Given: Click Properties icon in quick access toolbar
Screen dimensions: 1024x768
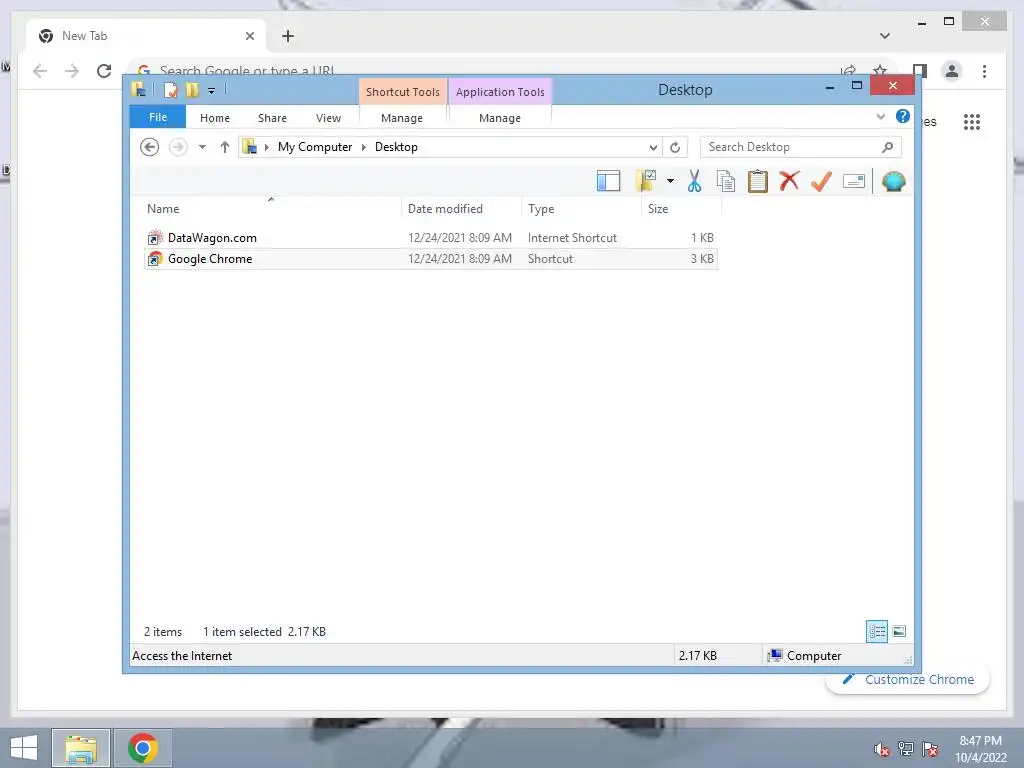Looking at the screenshot, I should pos(170,89).
